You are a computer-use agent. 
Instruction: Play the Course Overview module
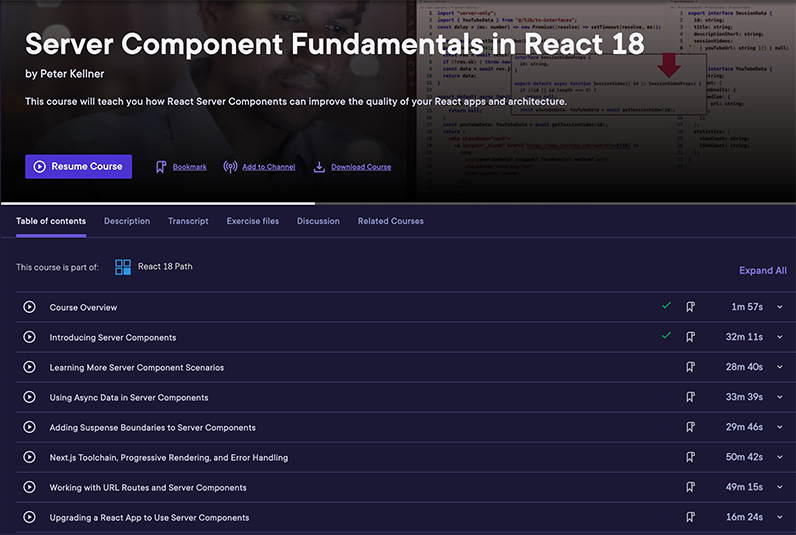pyautogui.click(x=29, y=307)
